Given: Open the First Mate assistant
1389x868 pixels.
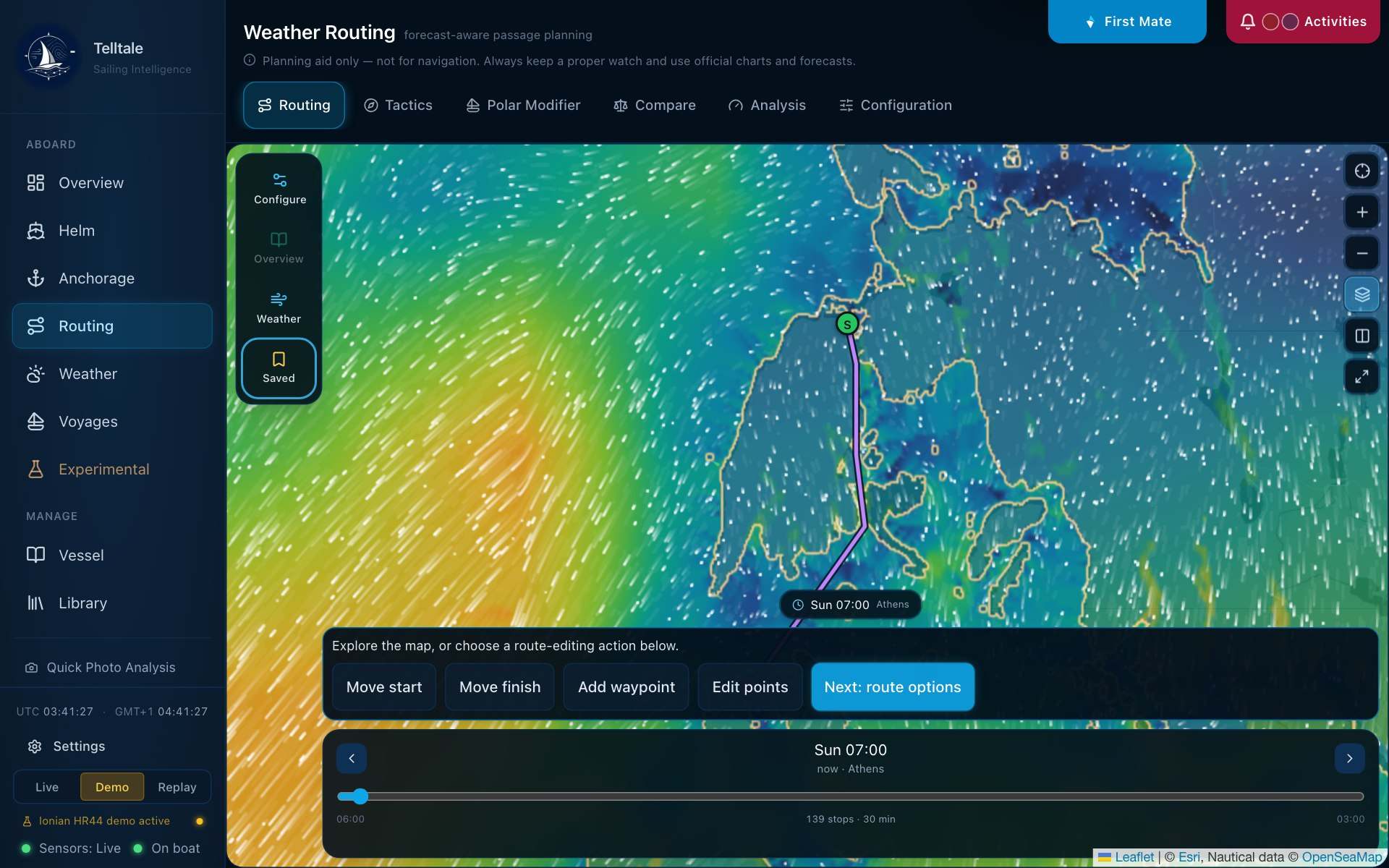Looking at the screenshot, I should (1127, 22).
